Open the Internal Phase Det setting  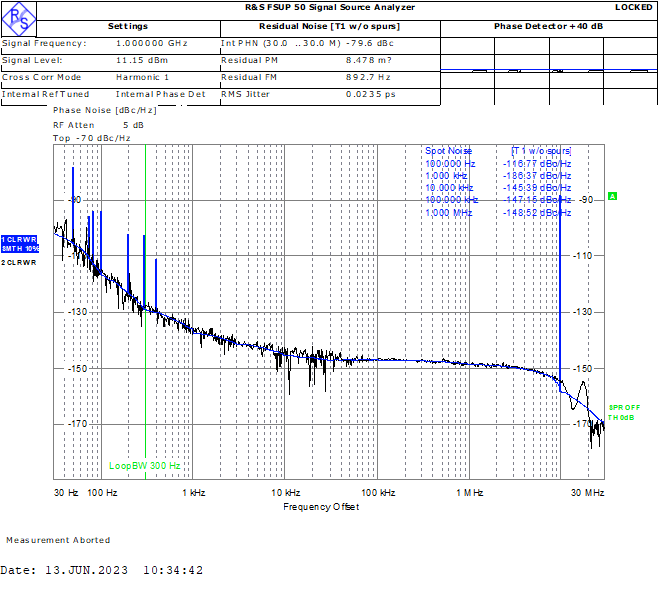(167, 94)
